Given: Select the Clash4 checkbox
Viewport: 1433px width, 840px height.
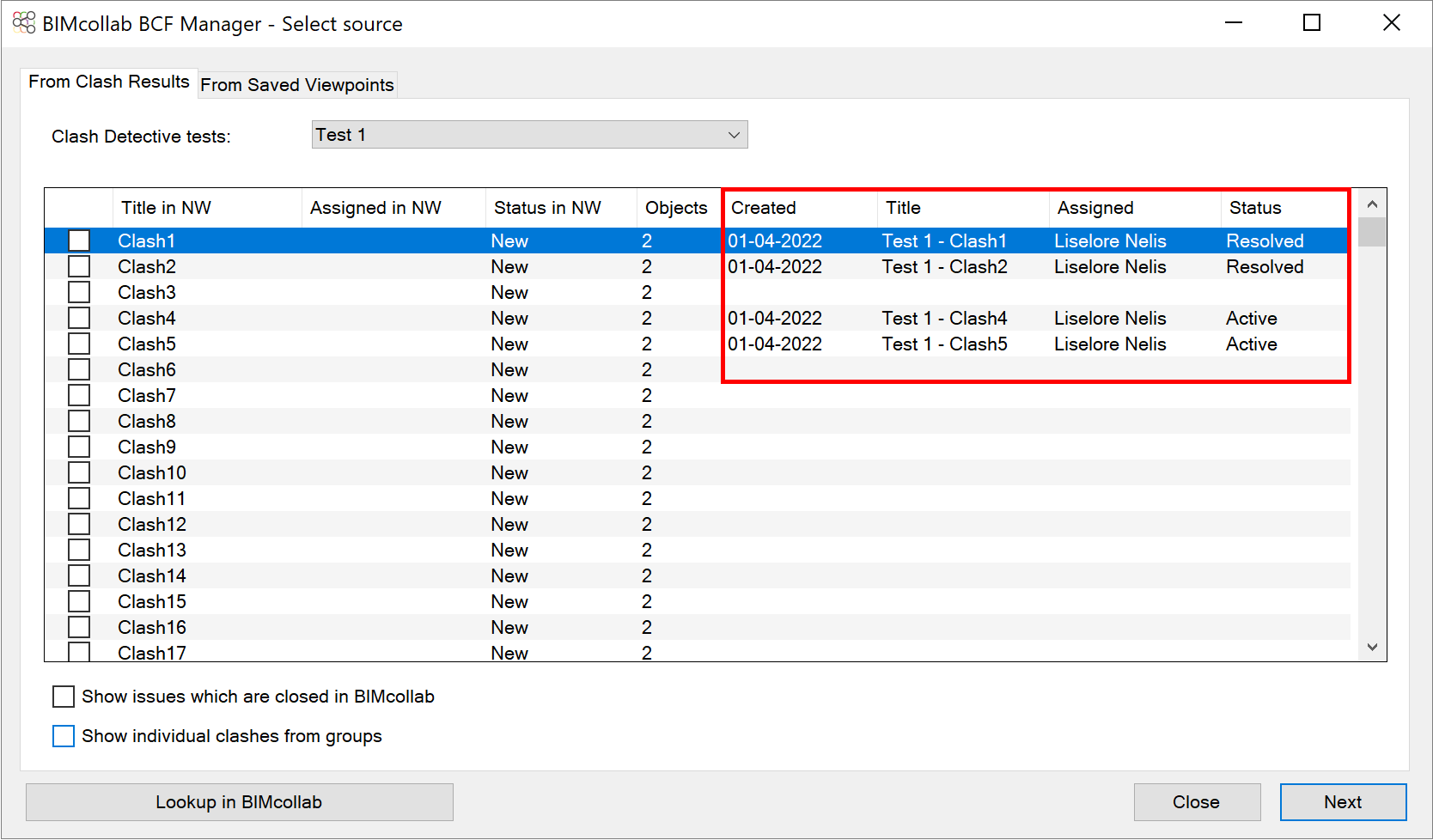Looking at the screenshot, I should [x=79, y=318].
